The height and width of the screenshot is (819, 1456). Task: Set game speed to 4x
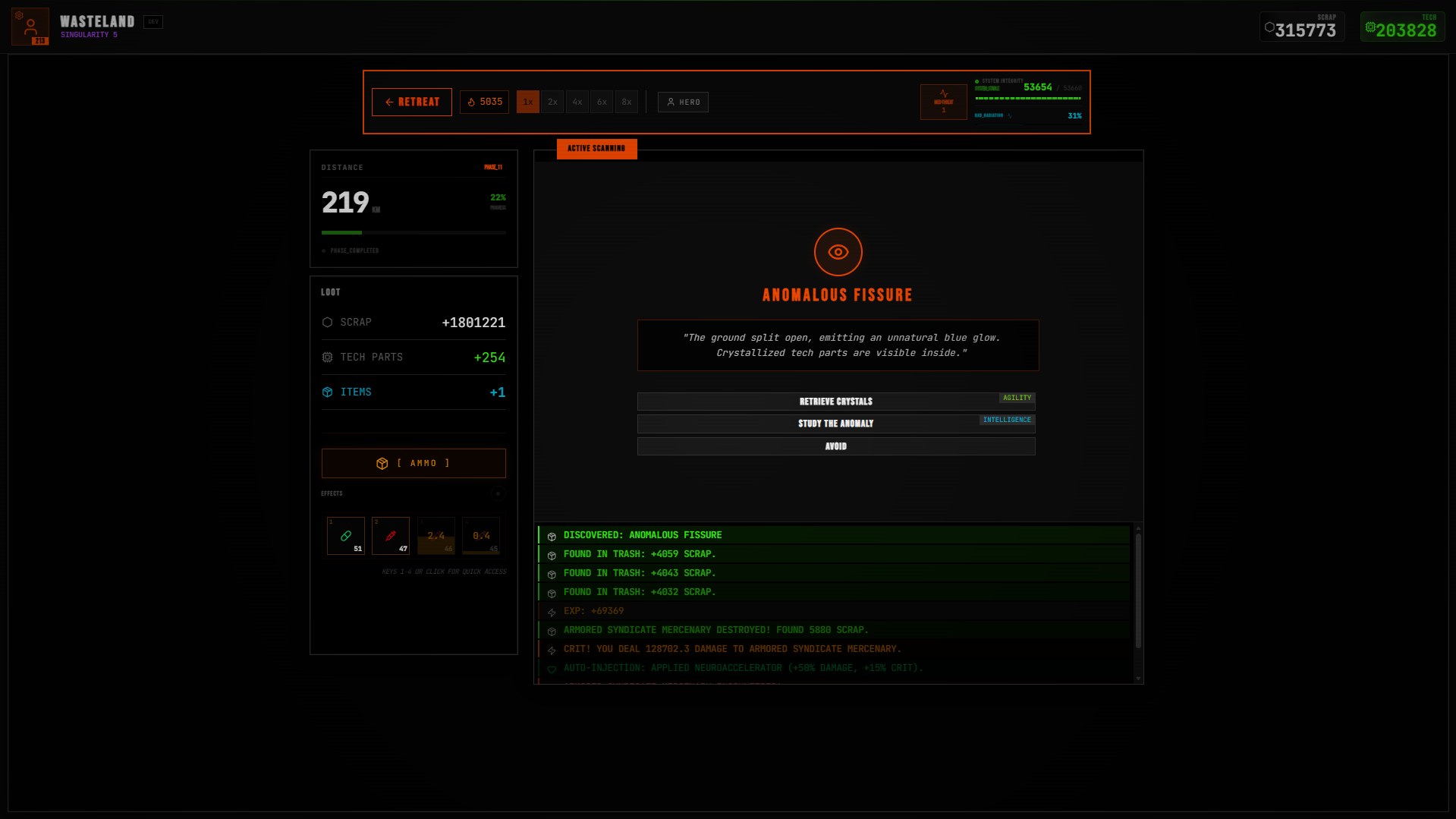point(577,102)
